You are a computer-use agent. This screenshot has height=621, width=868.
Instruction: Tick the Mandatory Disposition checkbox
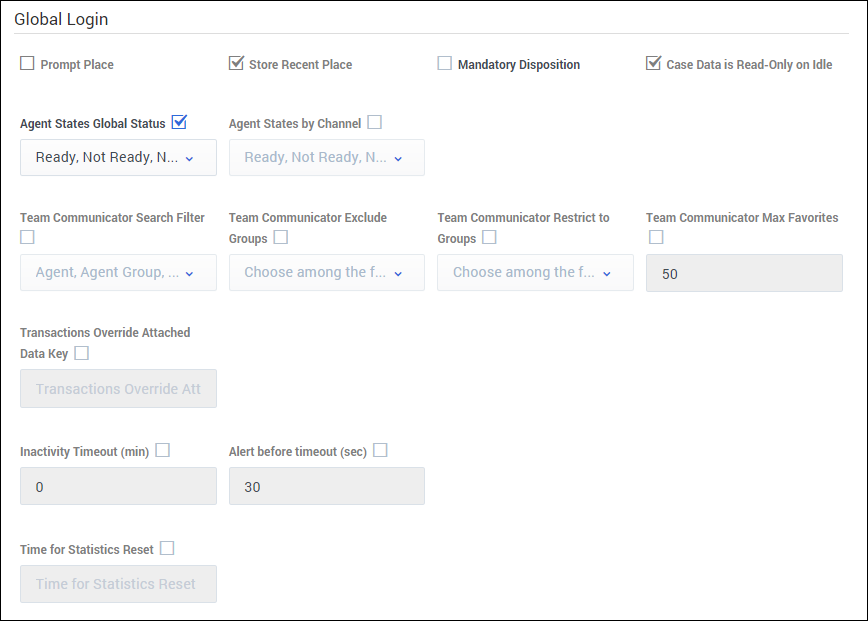pyautogui.click(x=445, y=64)
